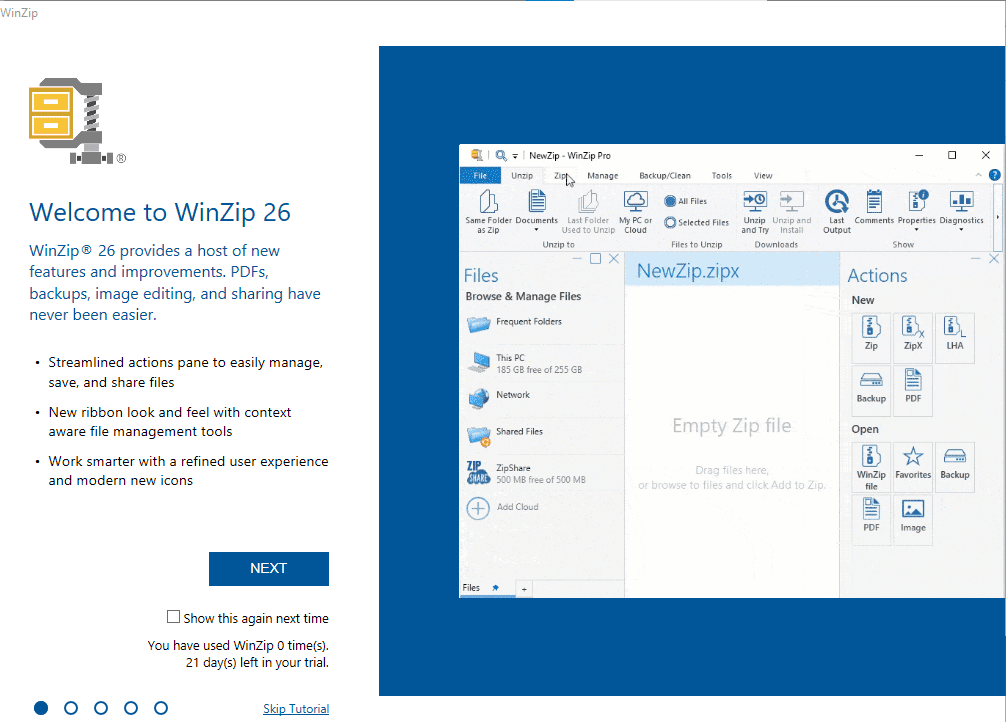Select the All Files radio option
This screenshot has height=722, width=1006.
pos(685,201)
